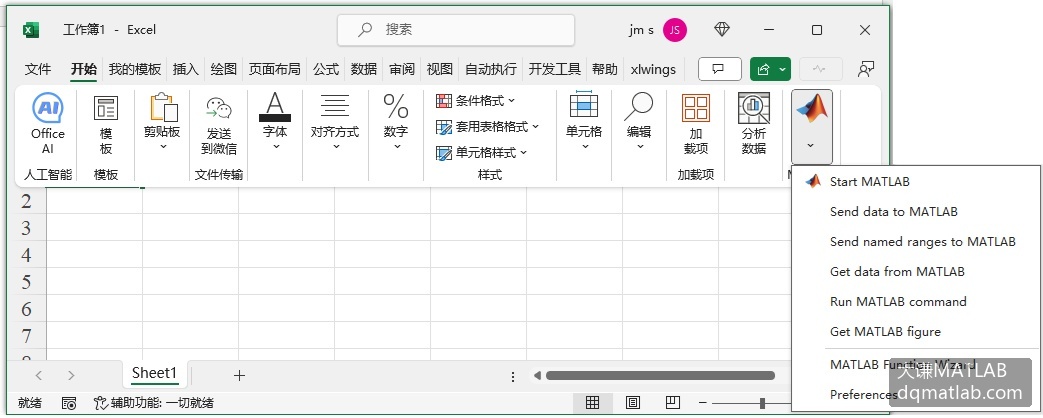Open the comments button
The image size is (1043, 418).
pyautogui.click(x=720, y=69)
